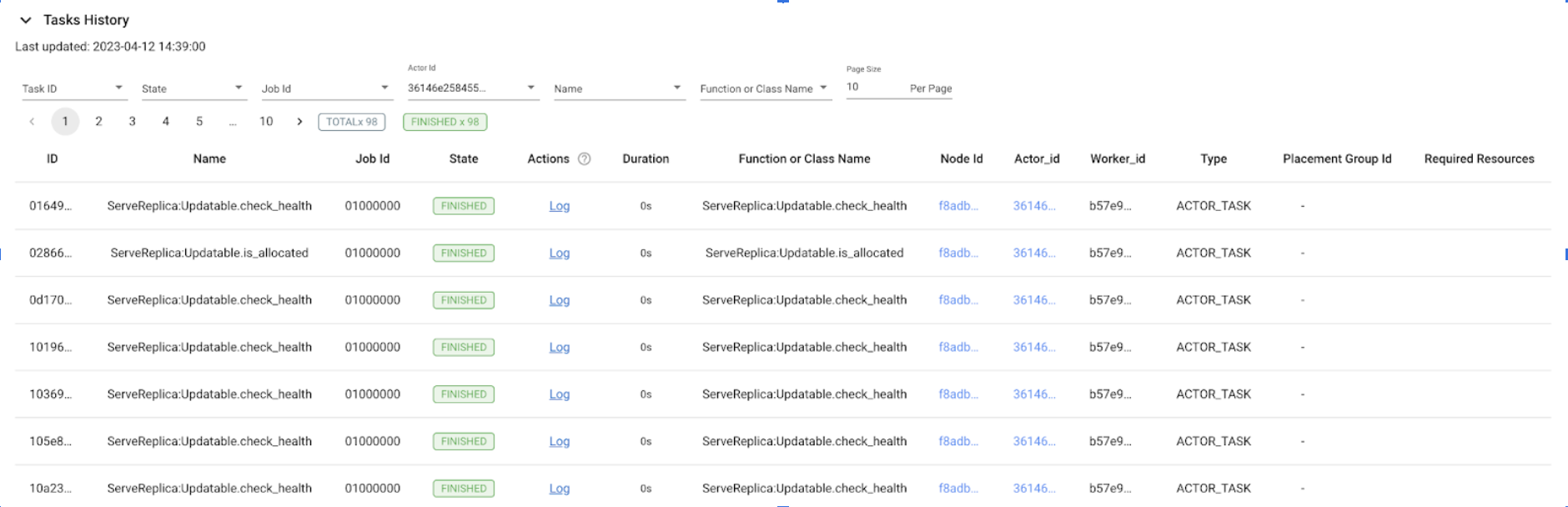Screen dimensions: 1568x507
Task: Click task ID 10369 cell
Action: (x=51, y=394)
